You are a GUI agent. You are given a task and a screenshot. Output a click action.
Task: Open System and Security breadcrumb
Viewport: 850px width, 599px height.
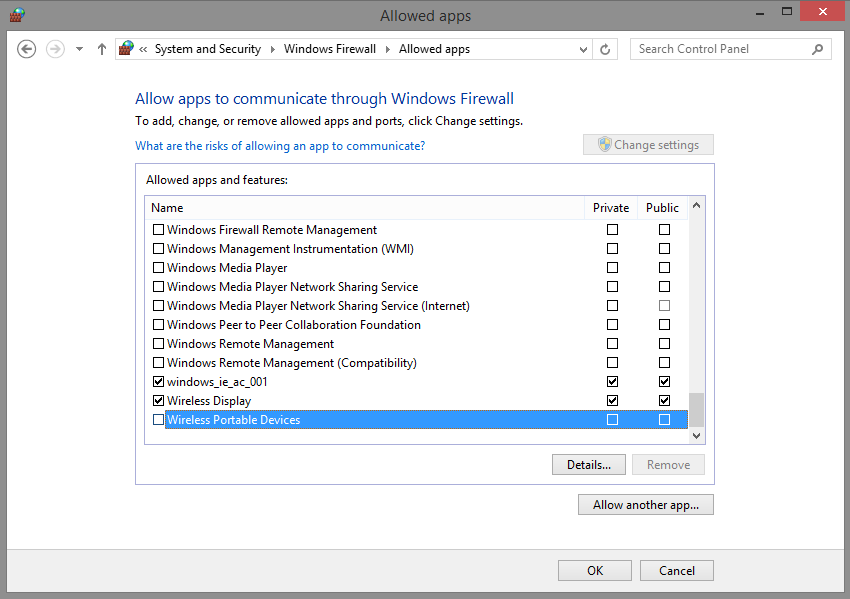(208, 49)
